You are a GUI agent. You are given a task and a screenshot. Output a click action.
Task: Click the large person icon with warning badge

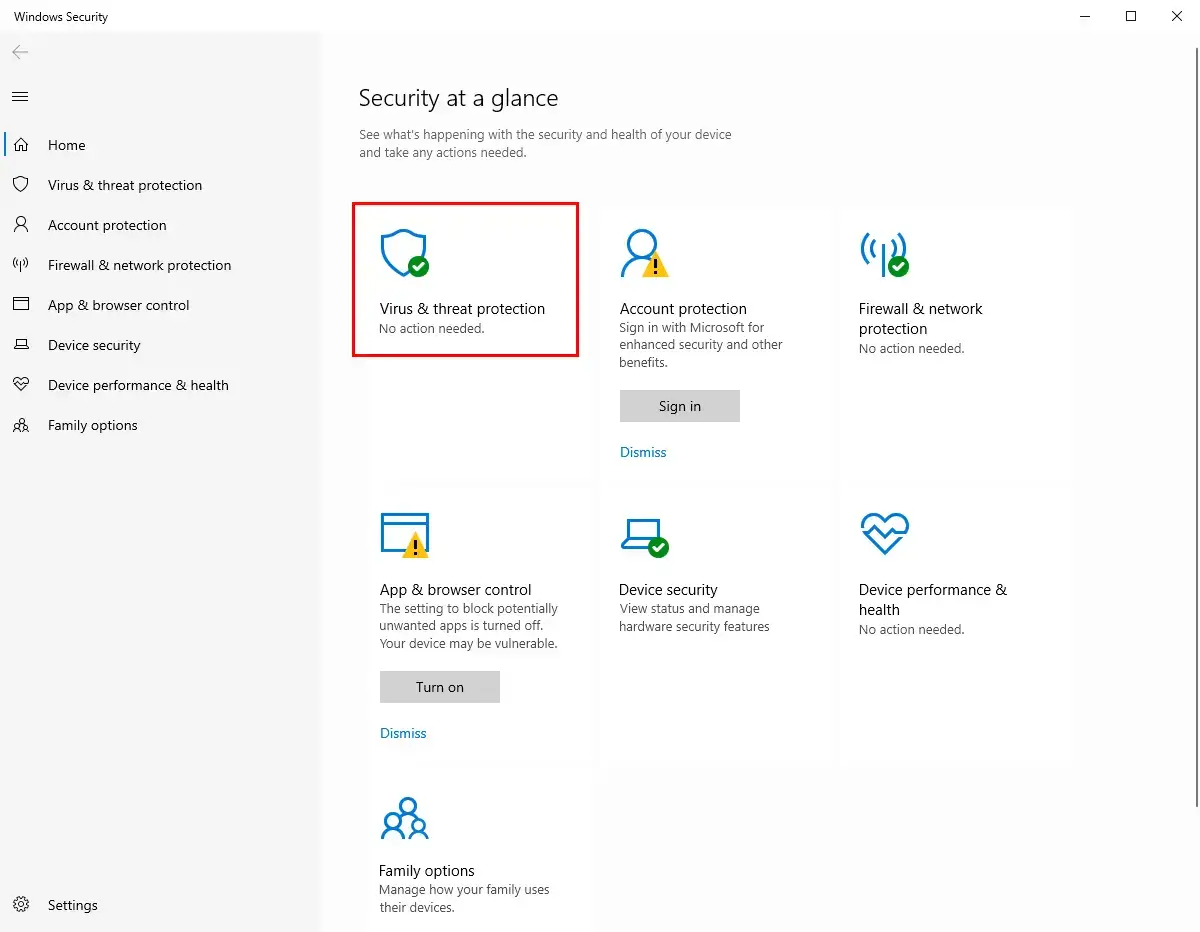pos(644,254)
